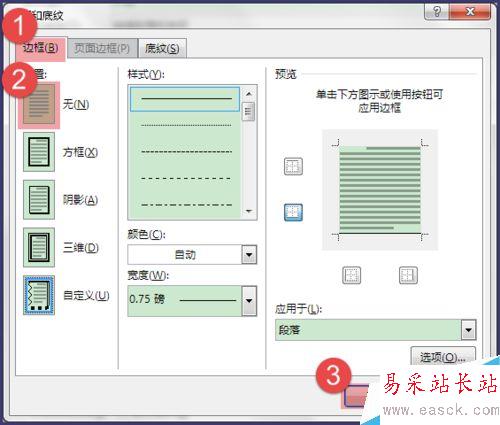Select the long dashed line style
Viewport: 500px width, 425px height.
point(186,178)
